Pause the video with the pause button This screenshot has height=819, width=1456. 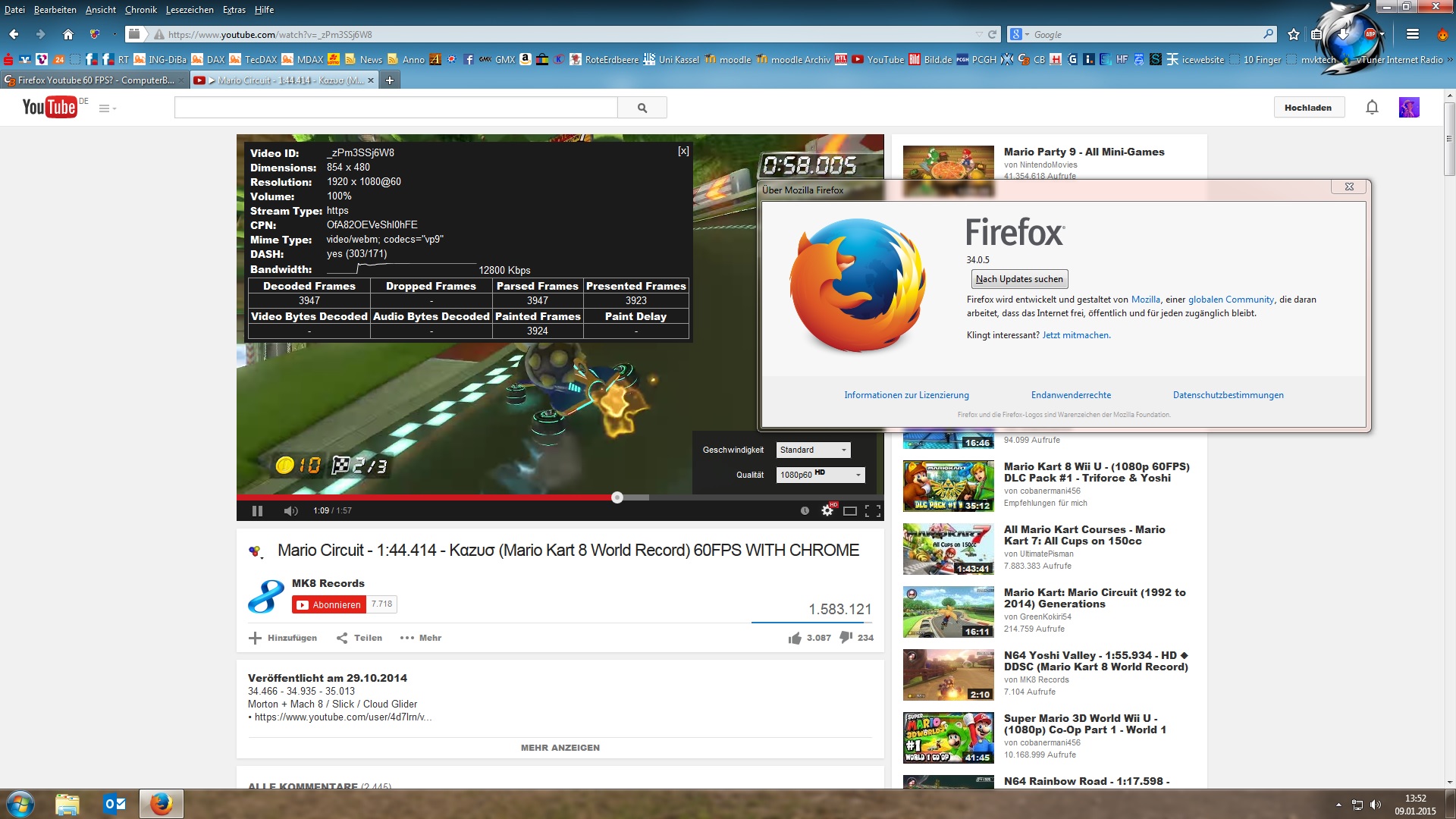coord(257,511)
